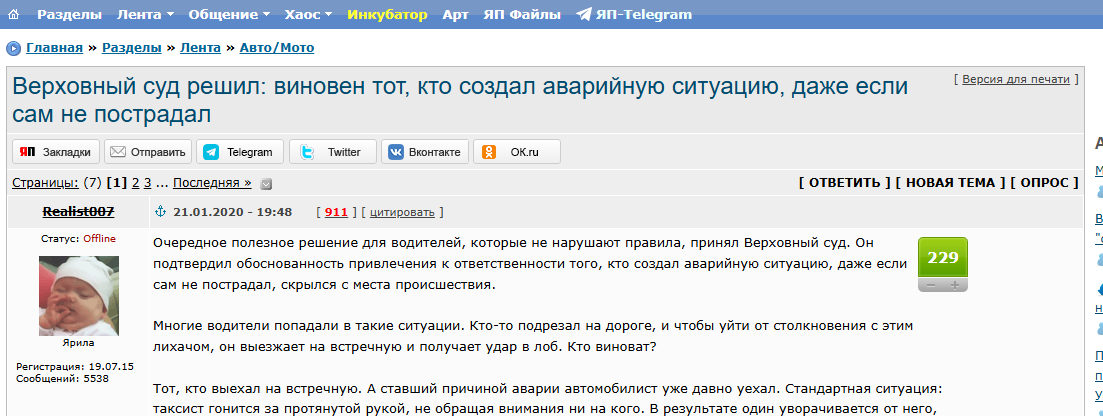Click ОТВЕТИТЬ to reply

[845, 183]
